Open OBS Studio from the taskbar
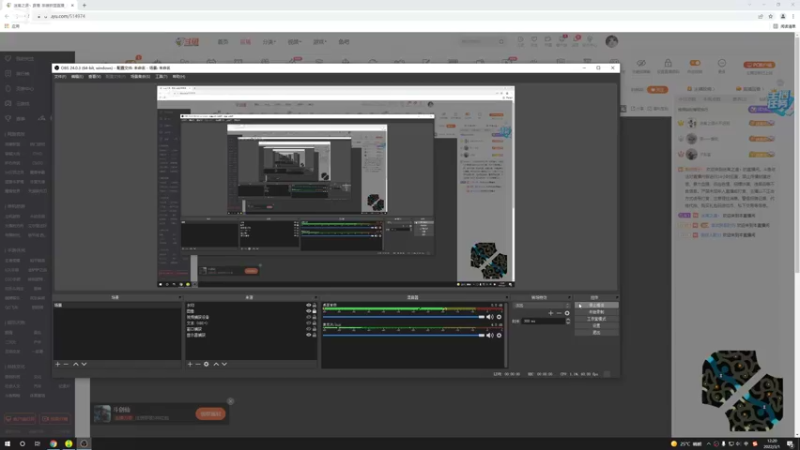The width and height of the screenshot is (800, 450). [x=84, y=444]
